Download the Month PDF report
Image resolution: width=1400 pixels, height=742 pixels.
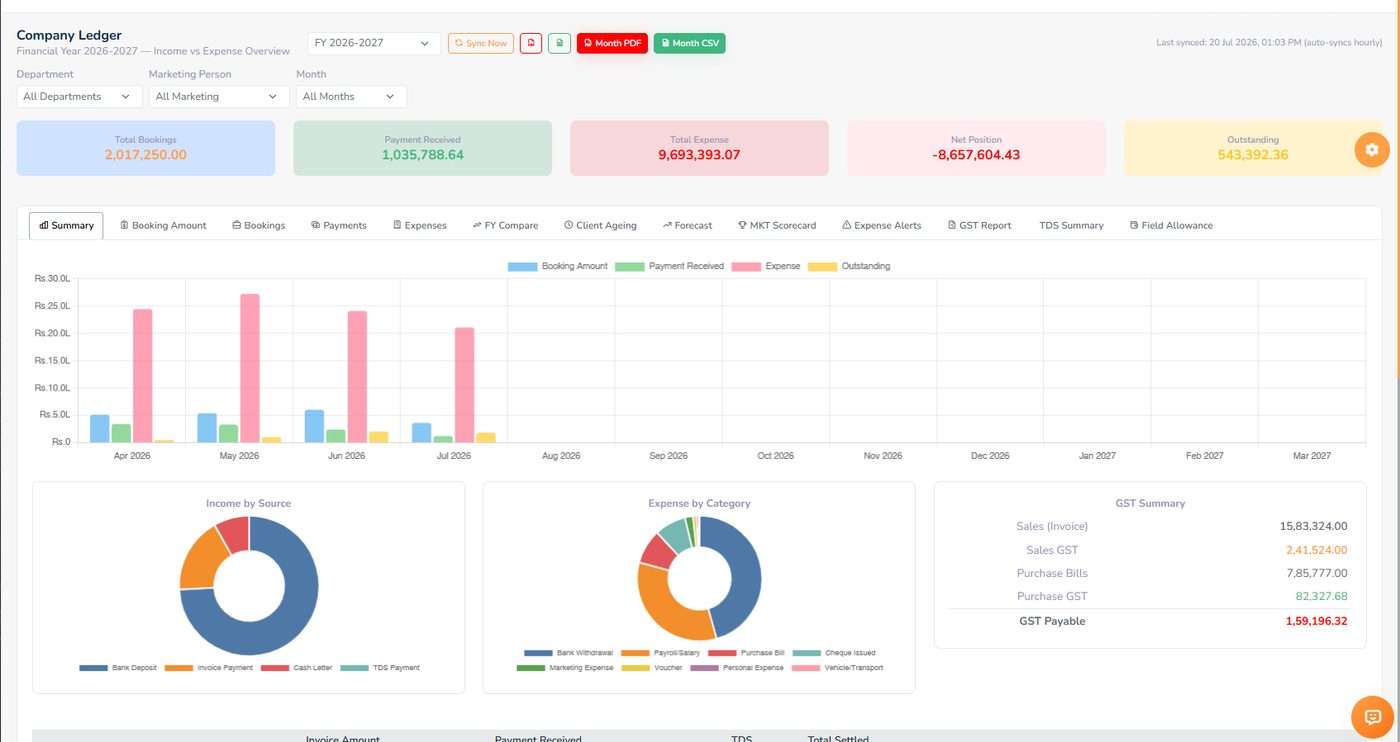coord(612,43)
